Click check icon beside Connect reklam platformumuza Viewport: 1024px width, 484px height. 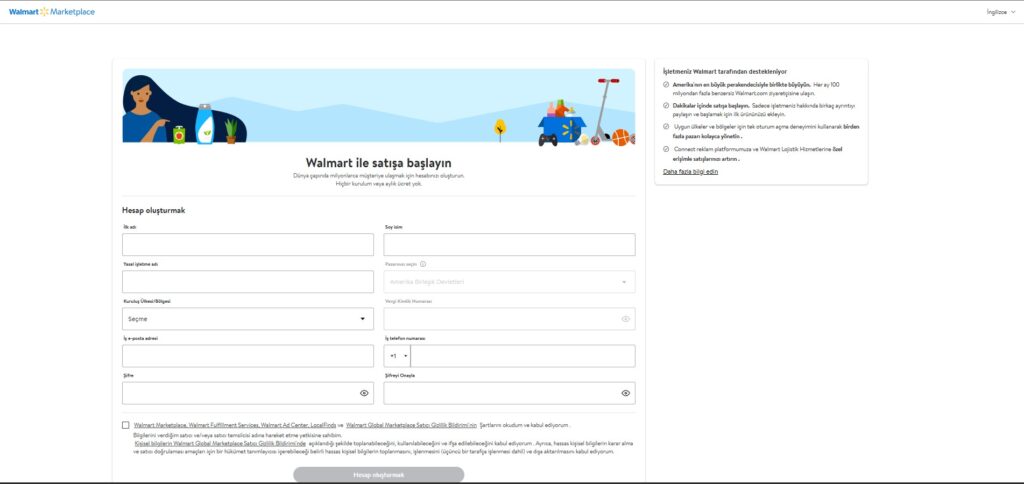[x=665, y=149]
